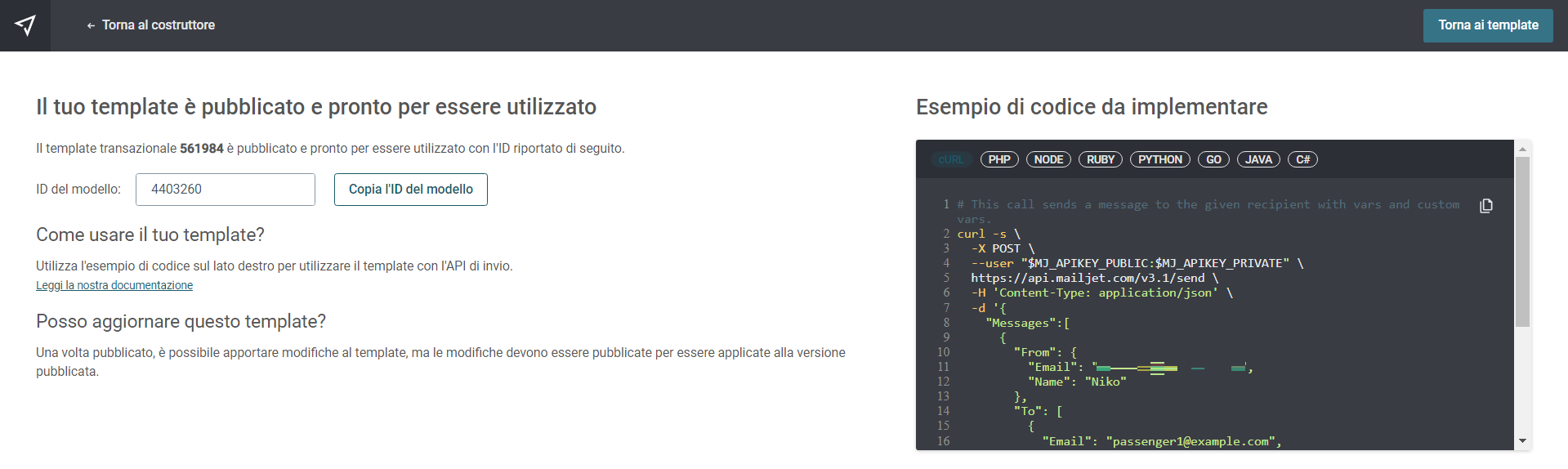
Task: Click the 'Content-Type: application/json' code line
Action: 1101,293
